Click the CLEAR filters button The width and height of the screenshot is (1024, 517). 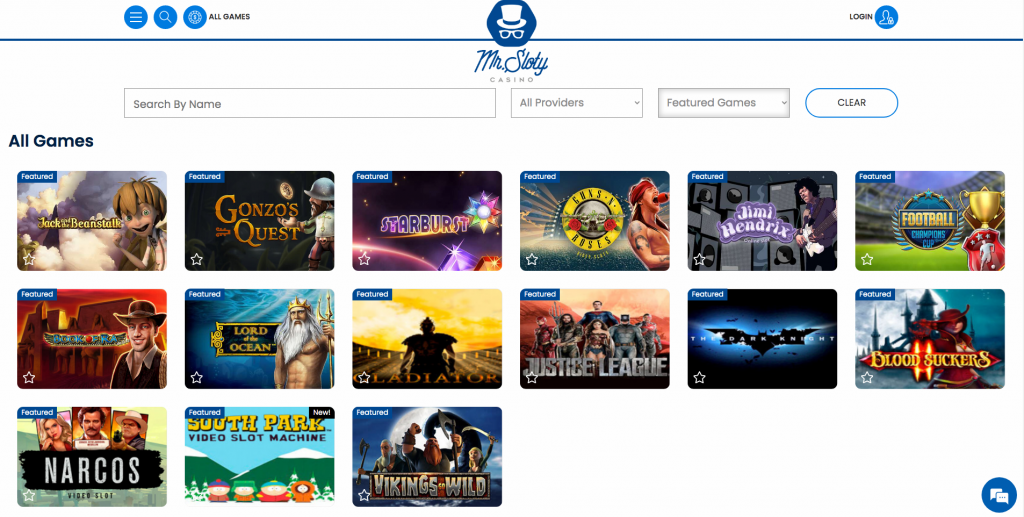pos(852,103)
